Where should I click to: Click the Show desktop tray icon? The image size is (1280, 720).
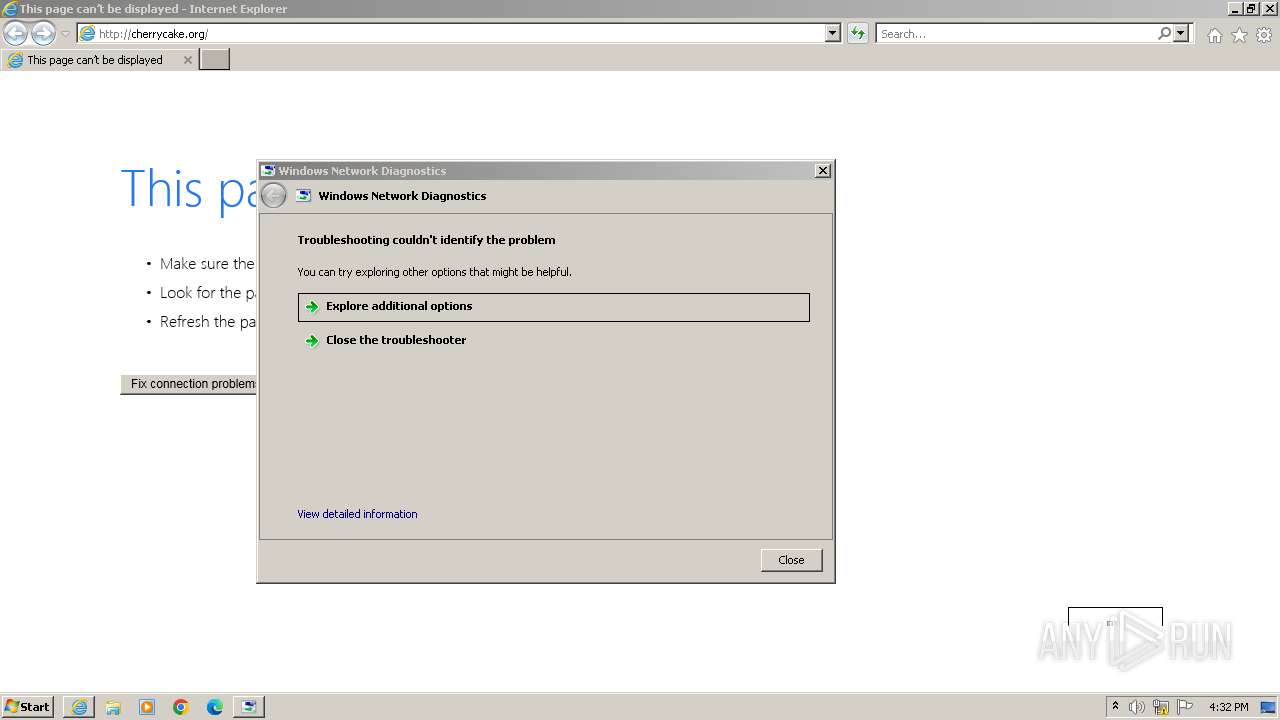pyautogui.click(x=1268, y=707)
